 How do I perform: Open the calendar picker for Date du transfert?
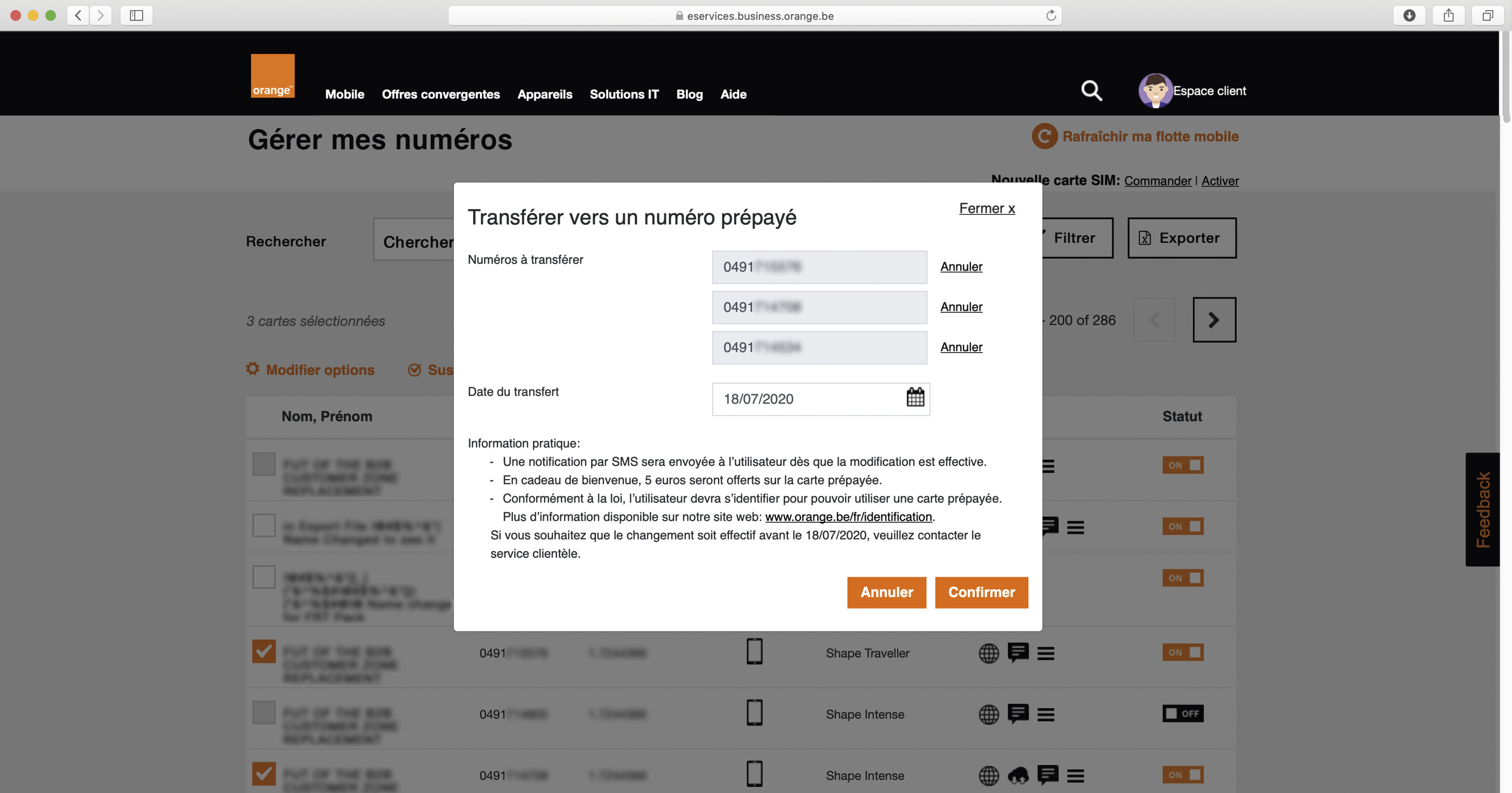point(915,399)
